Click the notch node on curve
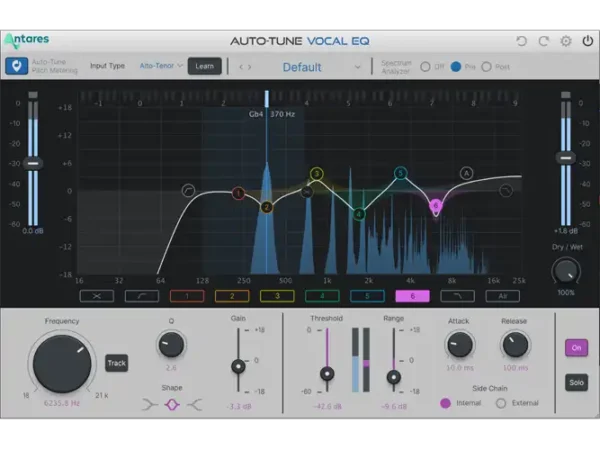Image resolution: width=600 pixels, height=450 pixels. pyautogui.click(x=307, y=192)
